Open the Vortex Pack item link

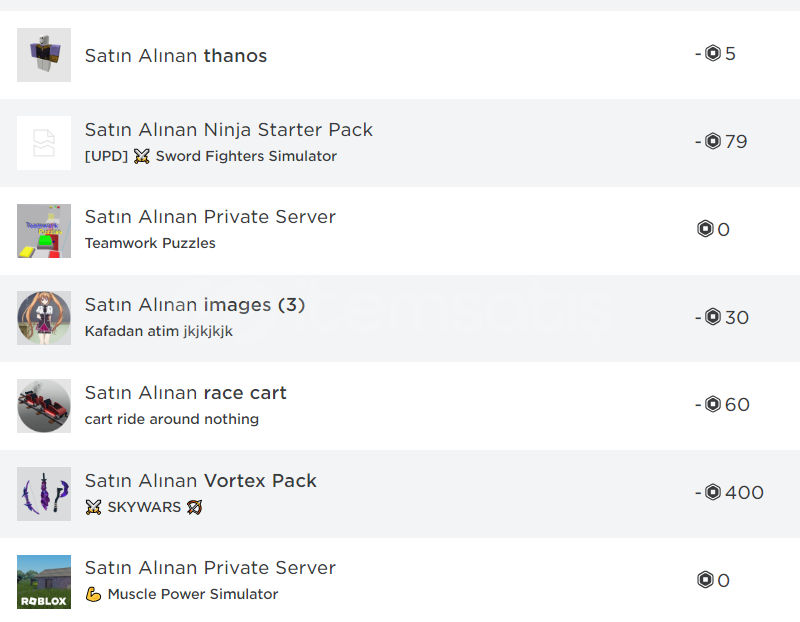[x=260, y=481]
